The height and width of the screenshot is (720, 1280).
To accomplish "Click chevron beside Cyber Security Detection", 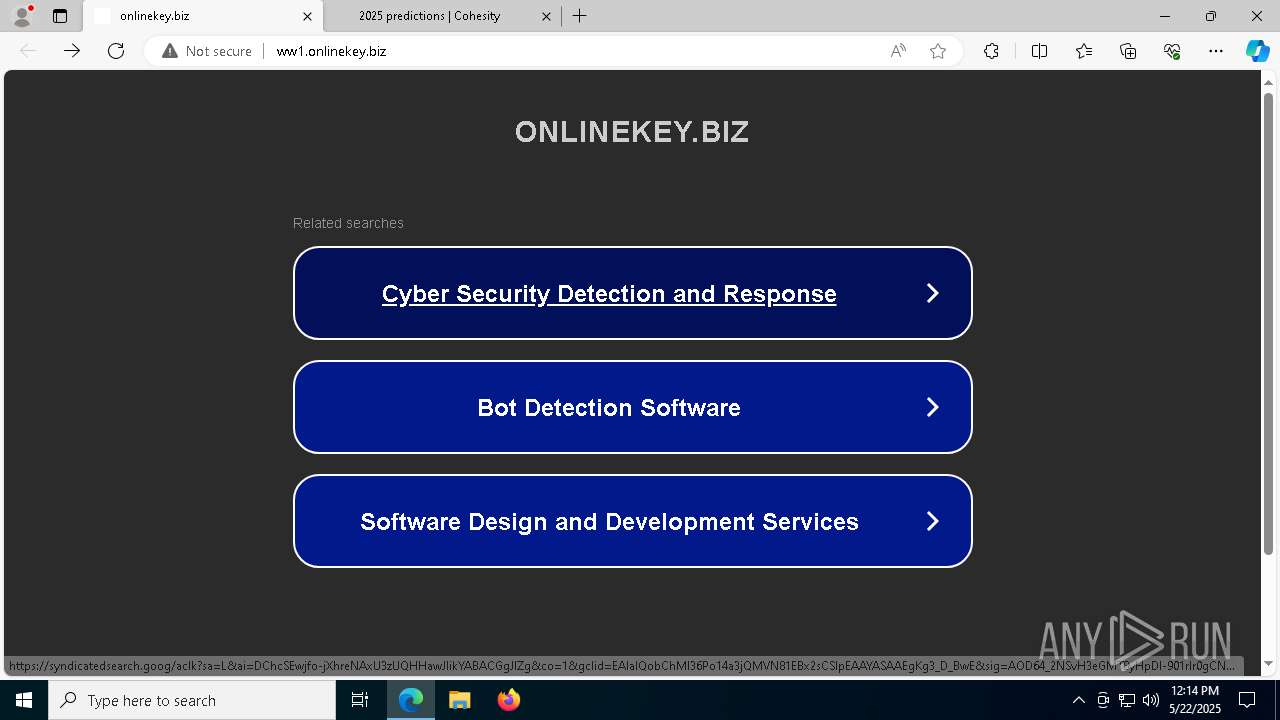I will click(x=932, y=293).
